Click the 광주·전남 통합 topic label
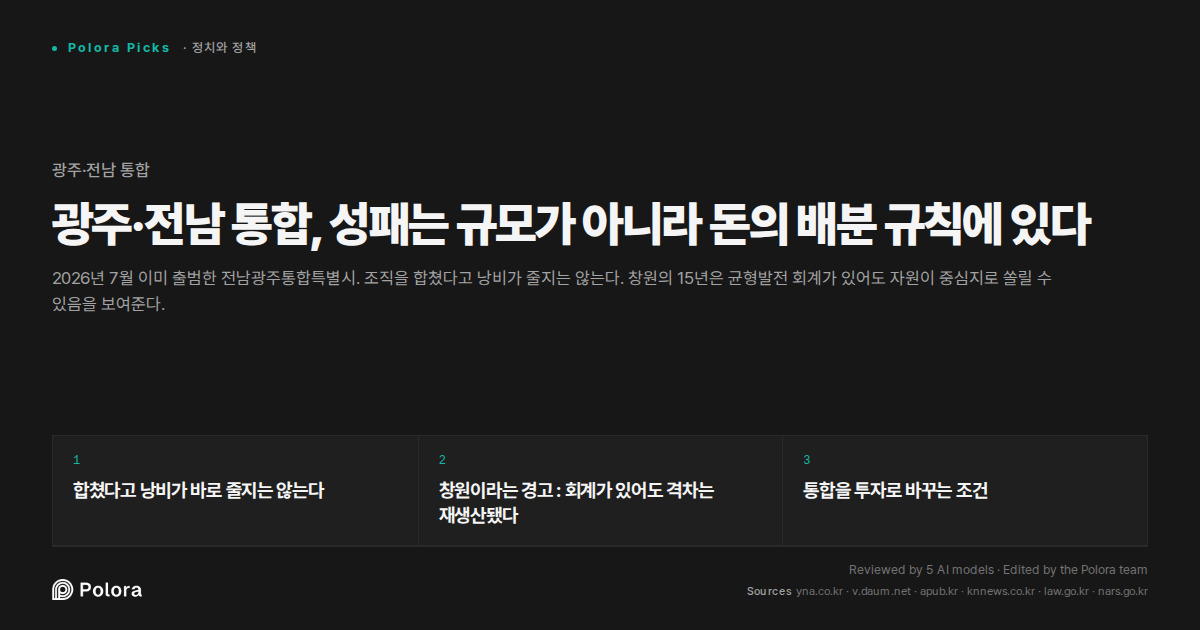Screen dimensions: 1200x630 pyautogui.click(x=101, y=170)
